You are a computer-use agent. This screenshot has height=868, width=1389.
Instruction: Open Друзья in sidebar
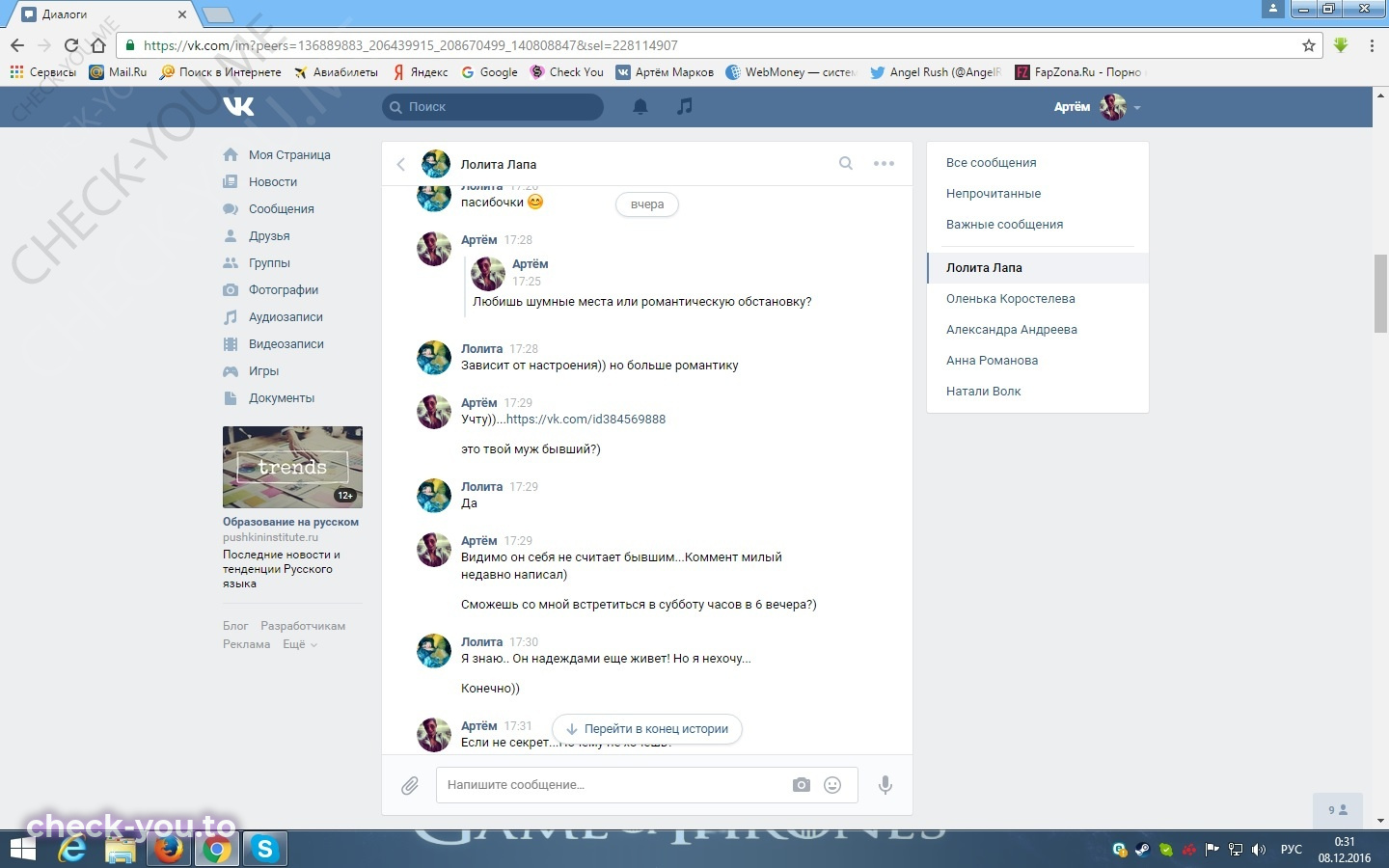pyautogui.click(x=269, y=235)
